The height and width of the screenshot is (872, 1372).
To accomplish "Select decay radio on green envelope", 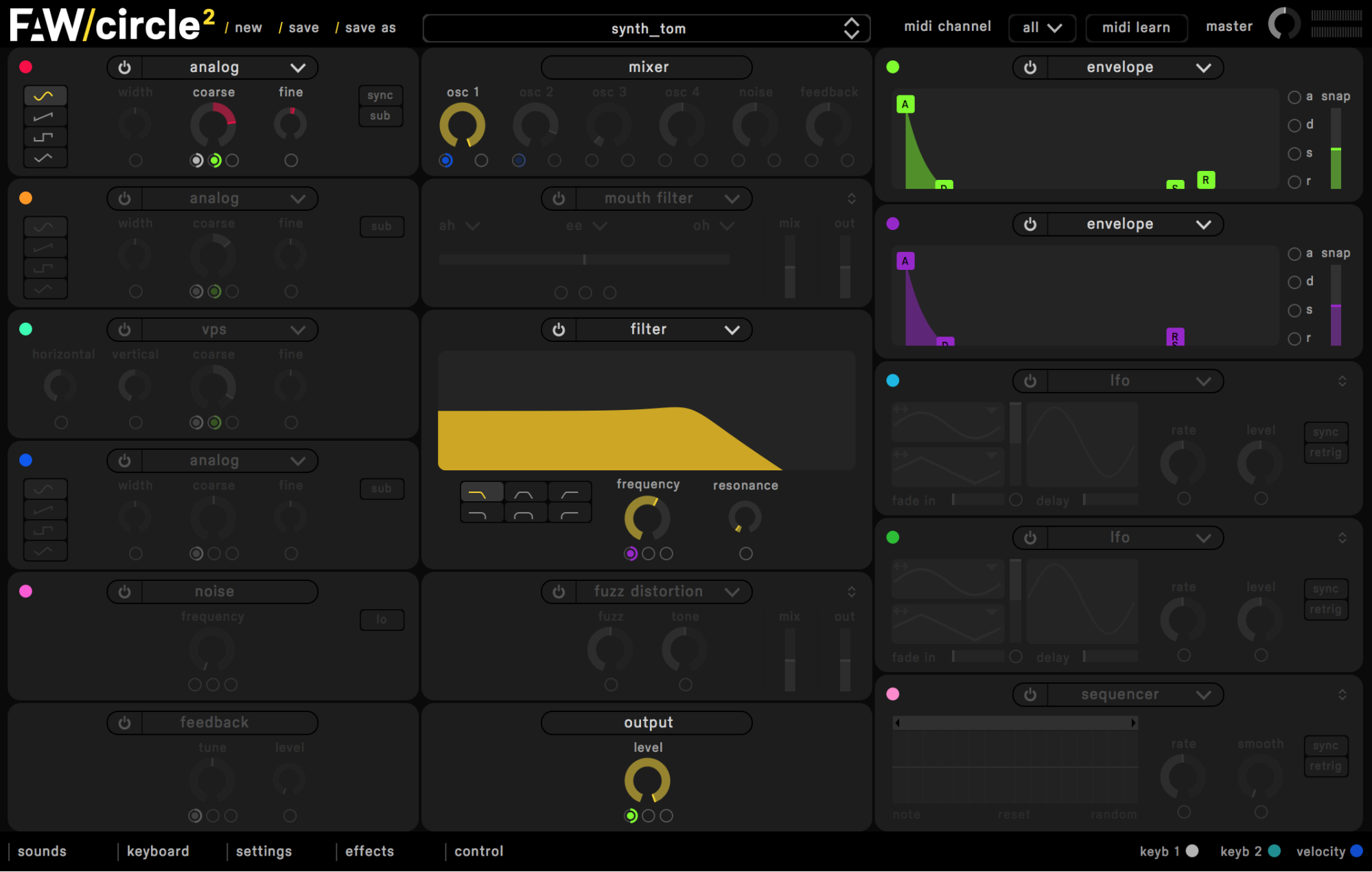I will click(1294, 125).
